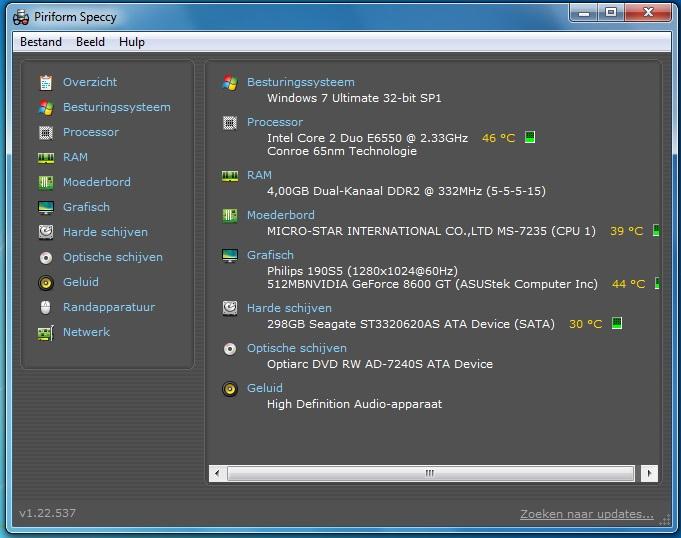681x538 pixels.
Task: Click the Harde schijven drive icon in summary panel
Action: click(x=230, y=308)
